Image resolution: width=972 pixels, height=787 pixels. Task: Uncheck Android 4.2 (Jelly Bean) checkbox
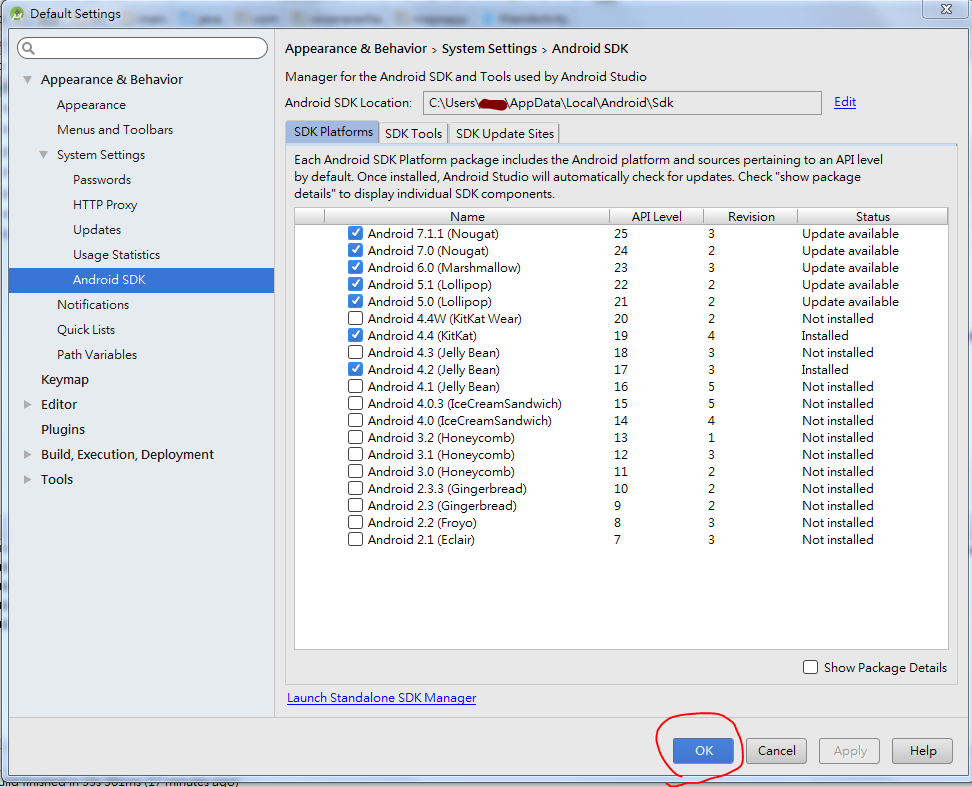[x=355, y=369]
